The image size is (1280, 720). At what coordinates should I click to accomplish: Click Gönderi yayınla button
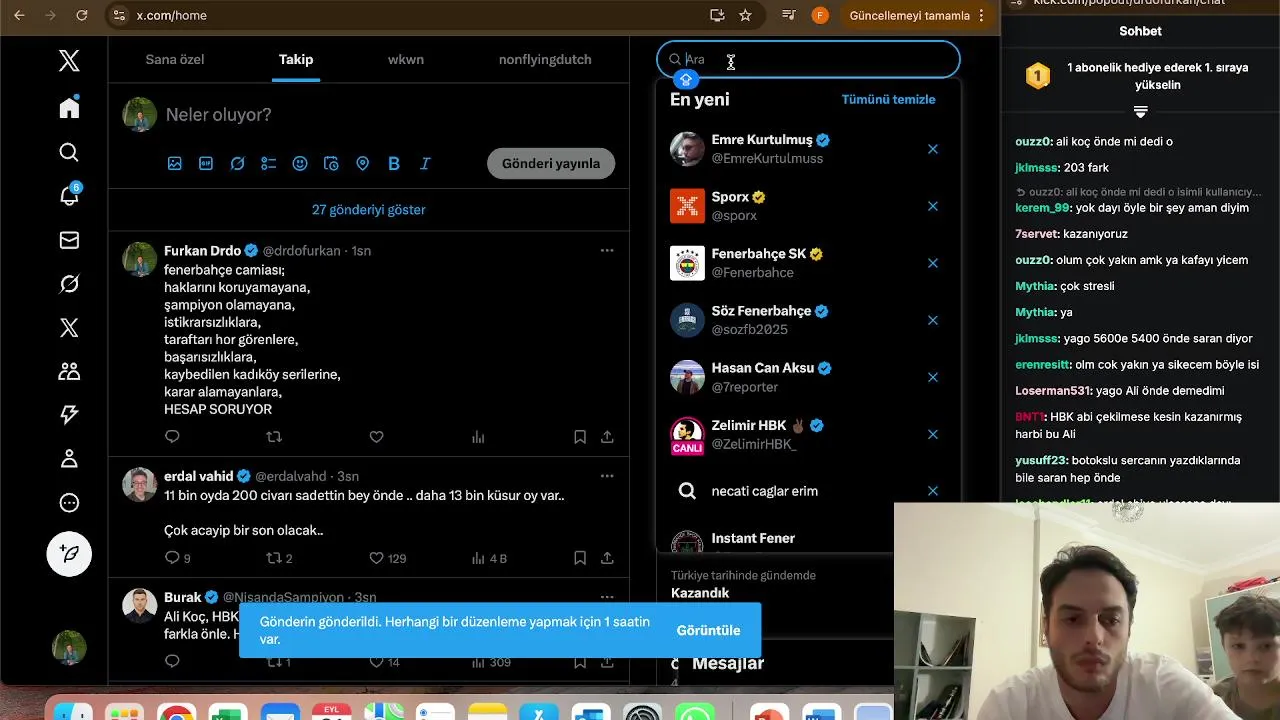tap(551, 163)
